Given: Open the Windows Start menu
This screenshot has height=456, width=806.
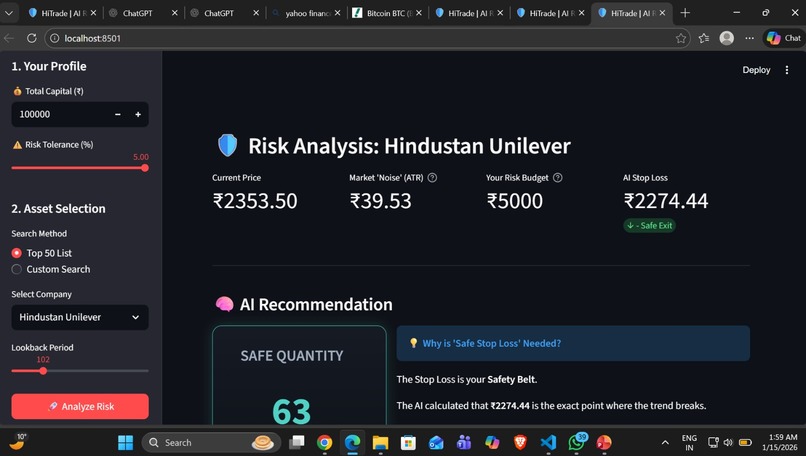Looking at the screenshot, I should 125,443.
